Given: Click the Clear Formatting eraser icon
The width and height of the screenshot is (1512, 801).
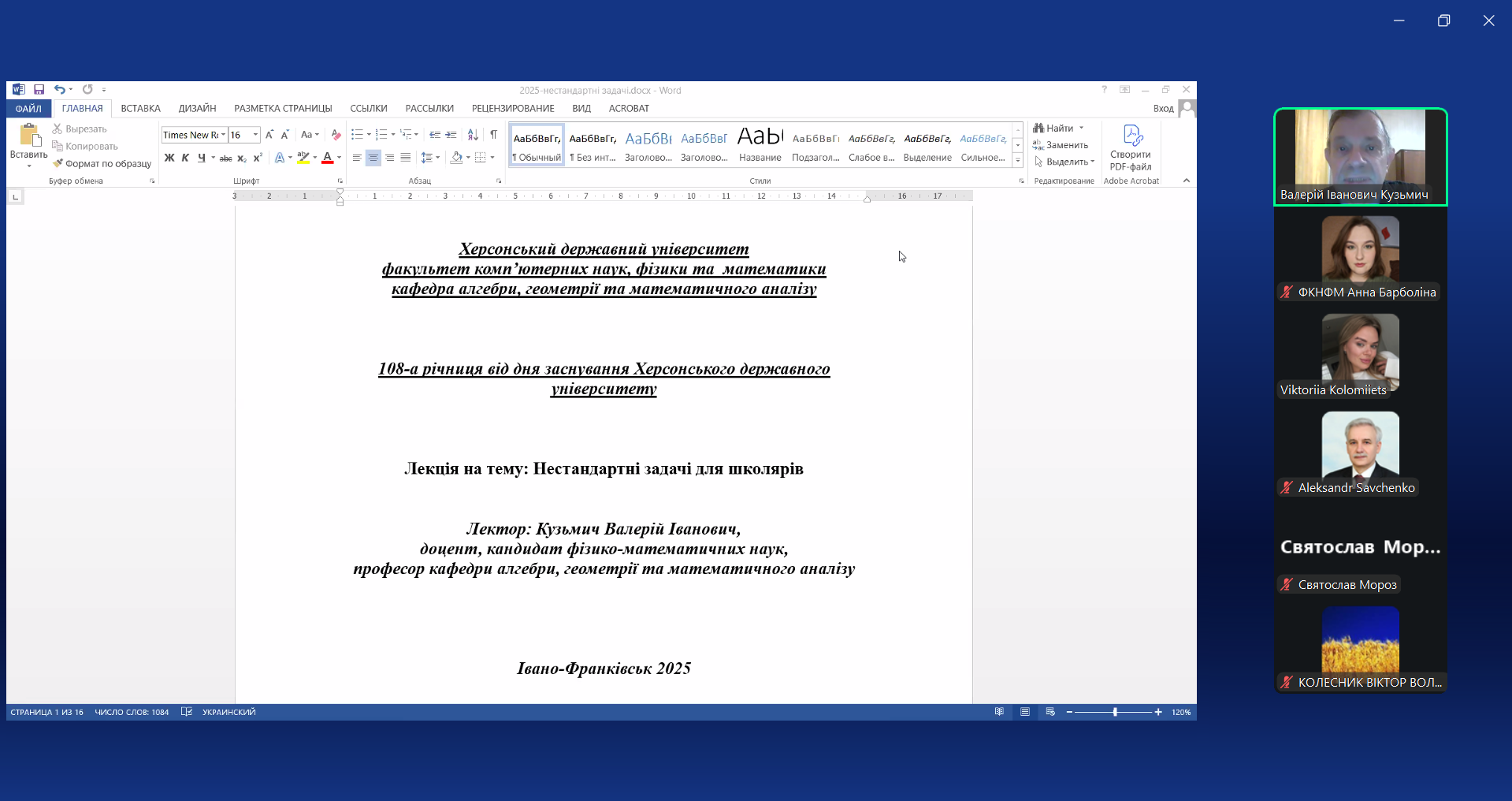Looking at the screenshot, I should pos(336,135).
